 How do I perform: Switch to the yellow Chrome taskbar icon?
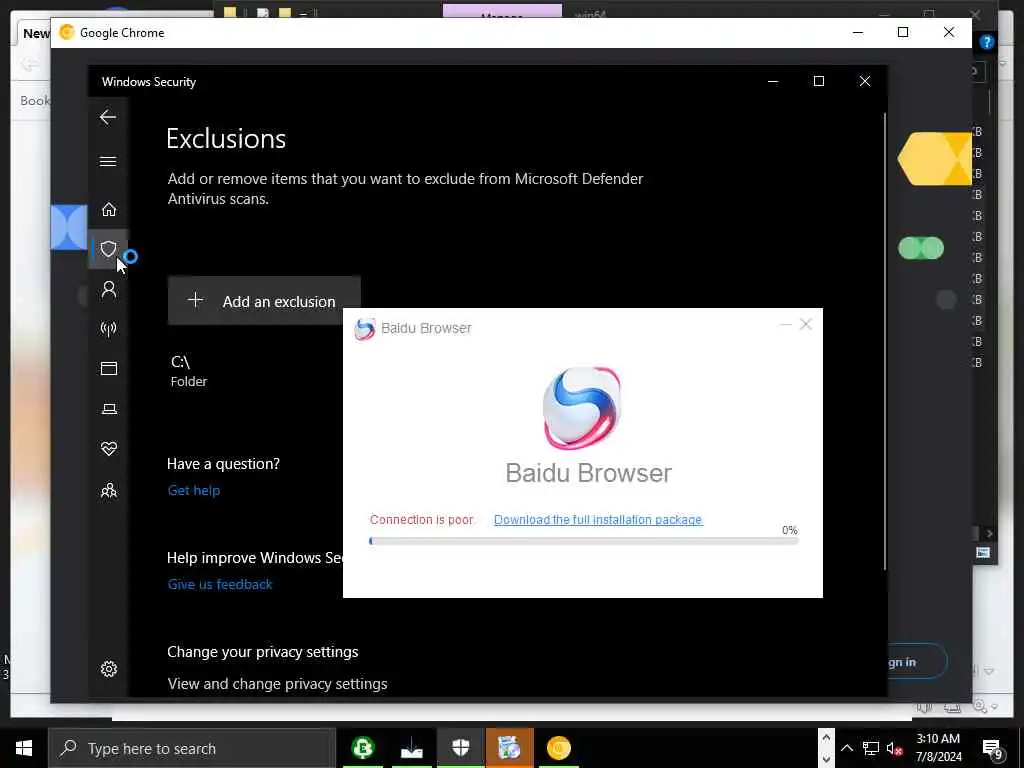(559, 748)
